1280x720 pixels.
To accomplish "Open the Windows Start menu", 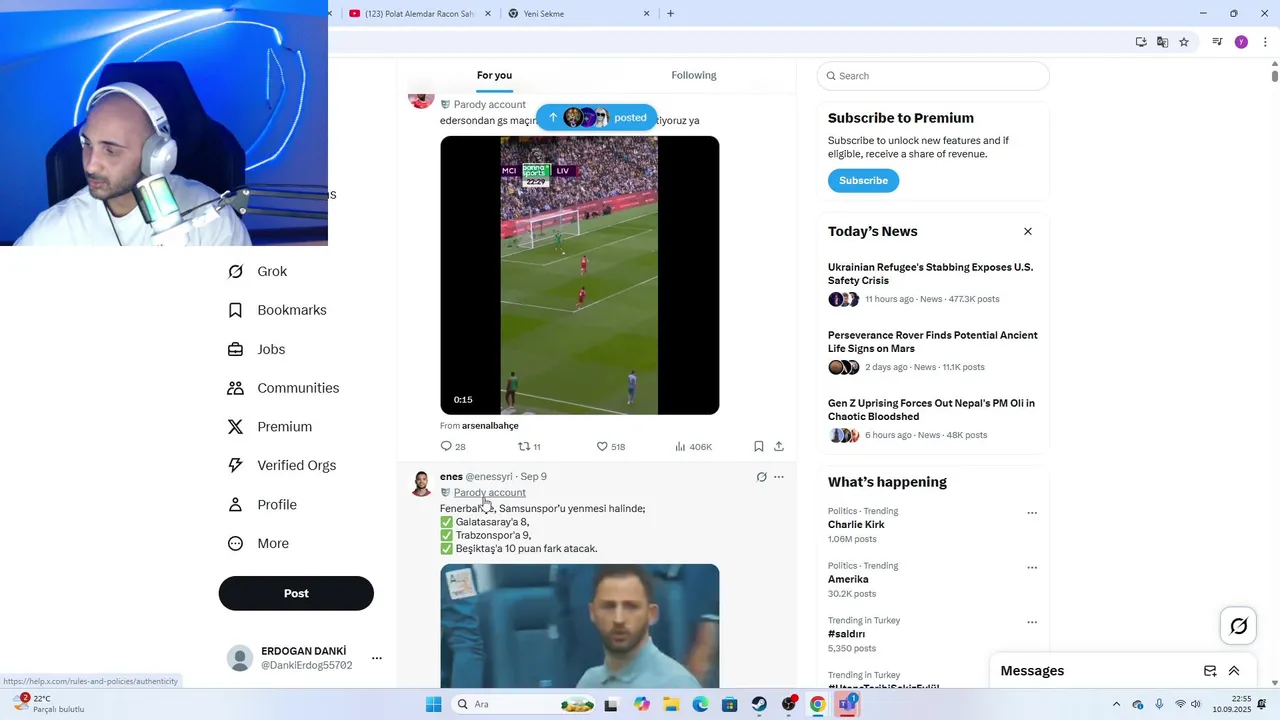I will 433,704.
